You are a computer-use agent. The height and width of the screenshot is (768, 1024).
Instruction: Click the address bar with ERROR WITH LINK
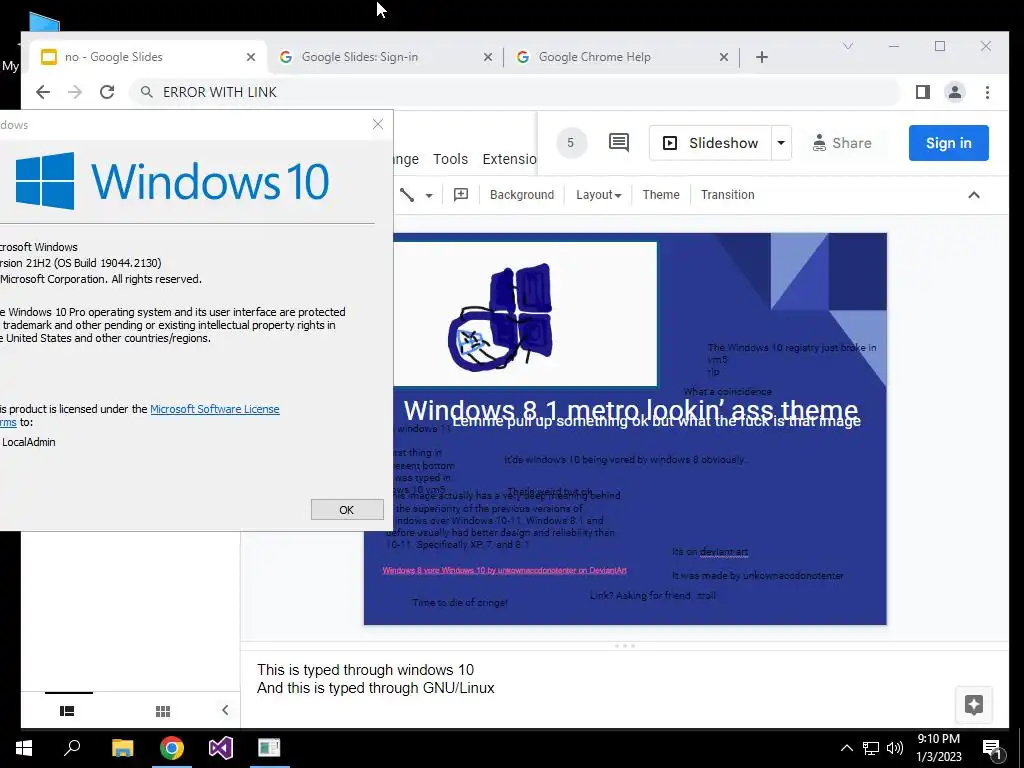[x=516, y=92]
